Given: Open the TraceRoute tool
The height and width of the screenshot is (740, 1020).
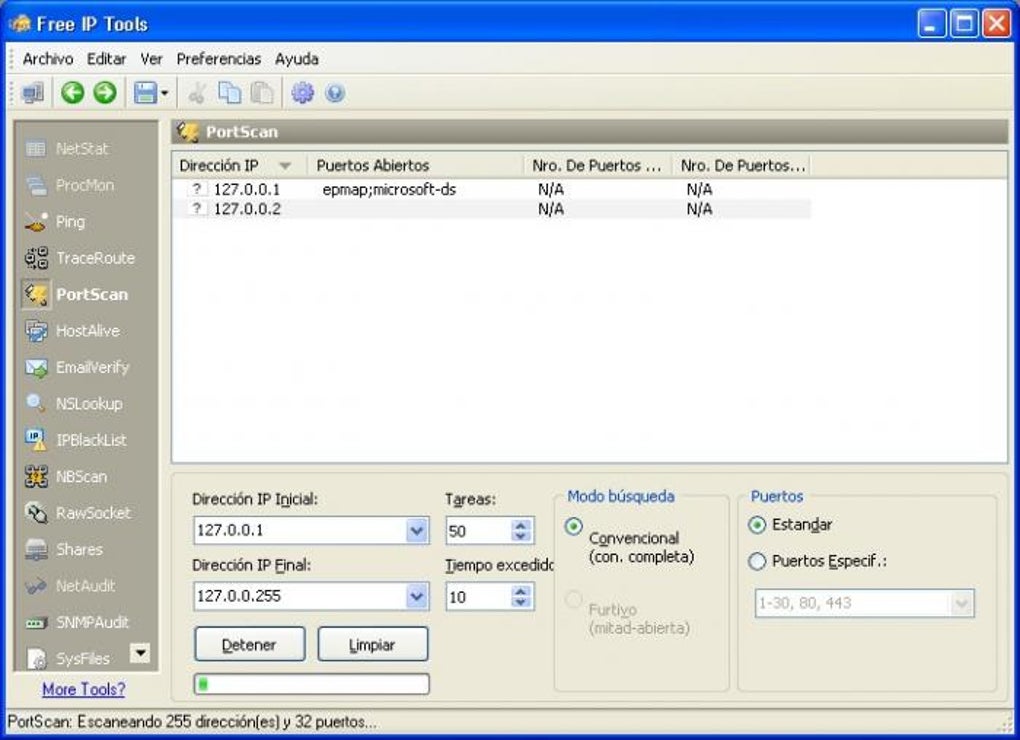Looking at the screenshot, I should click(x=80, y=258).
